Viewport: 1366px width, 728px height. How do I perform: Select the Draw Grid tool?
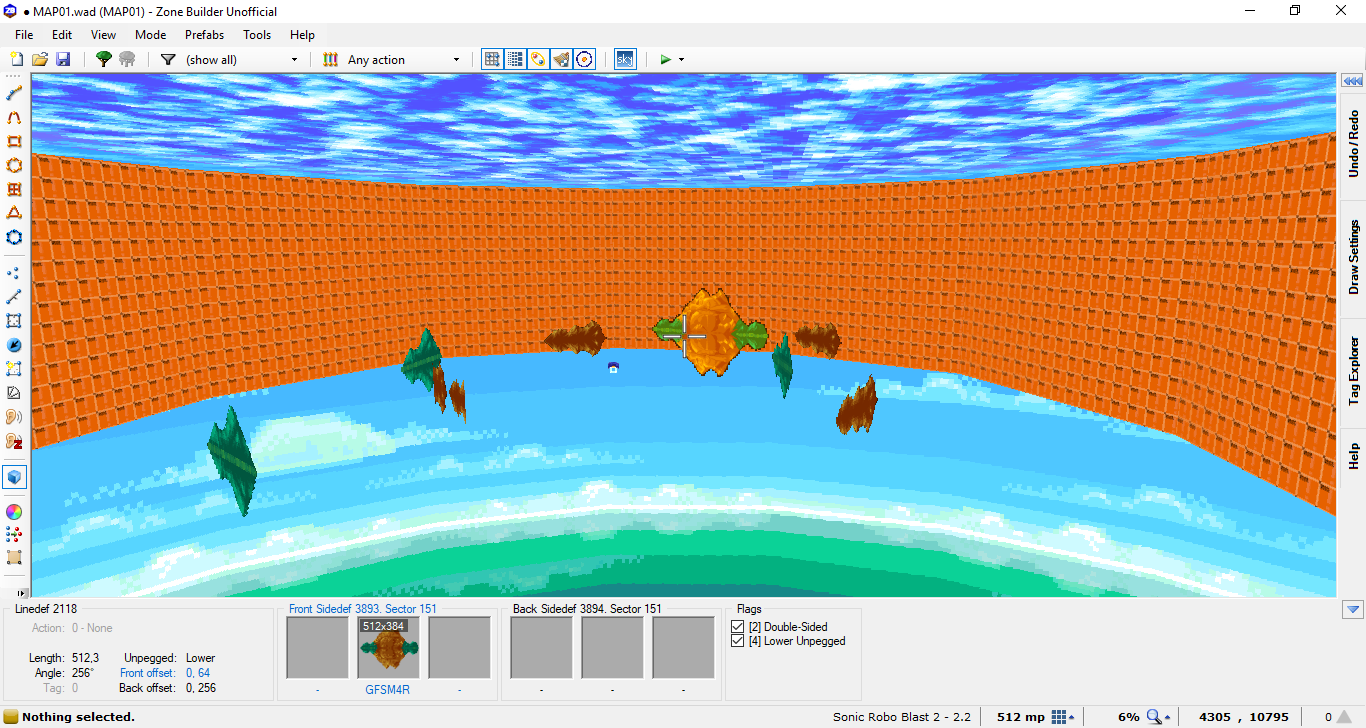14,189
